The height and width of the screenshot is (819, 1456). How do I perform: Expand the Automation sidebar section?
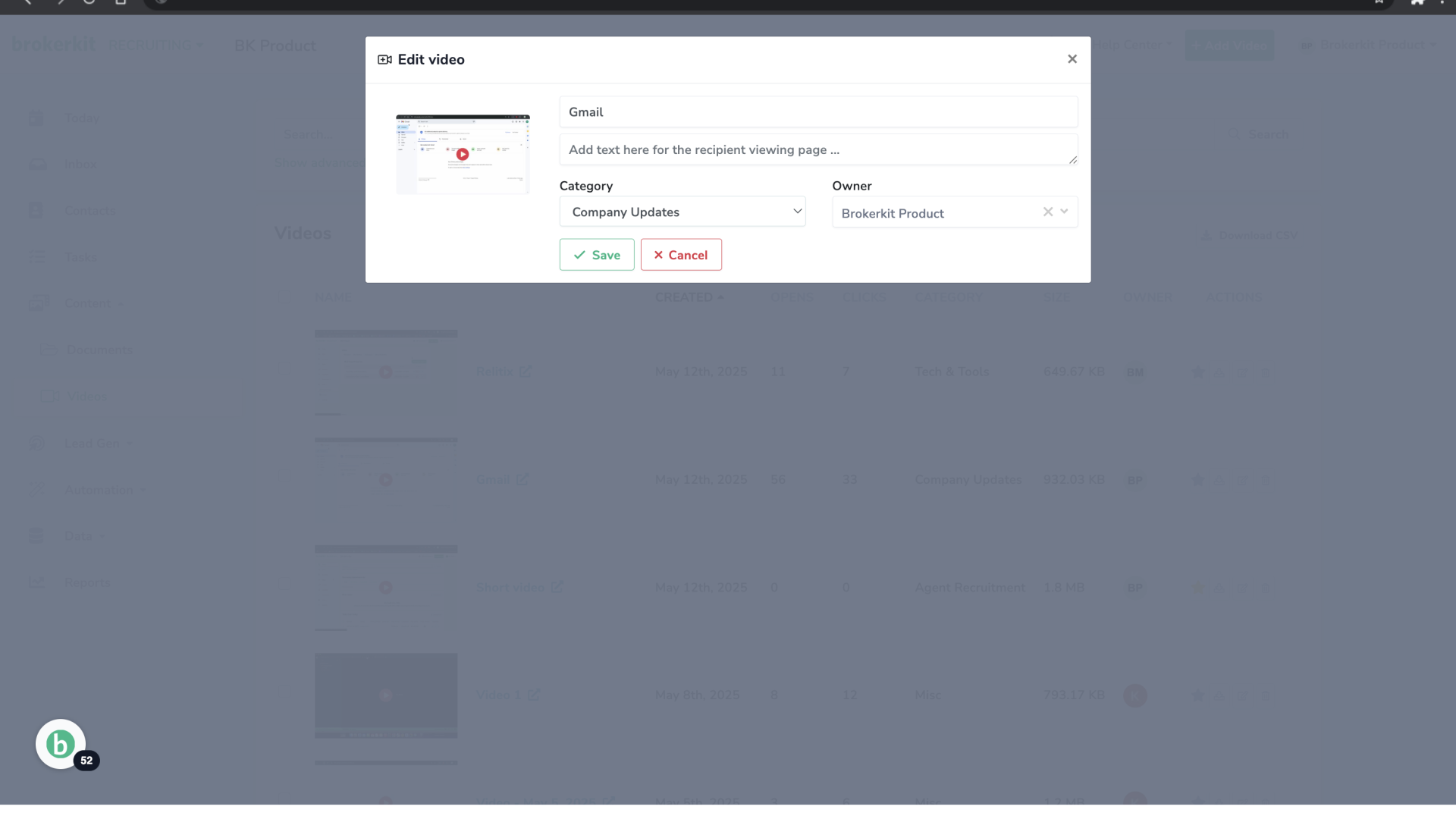tap(105, 490)
